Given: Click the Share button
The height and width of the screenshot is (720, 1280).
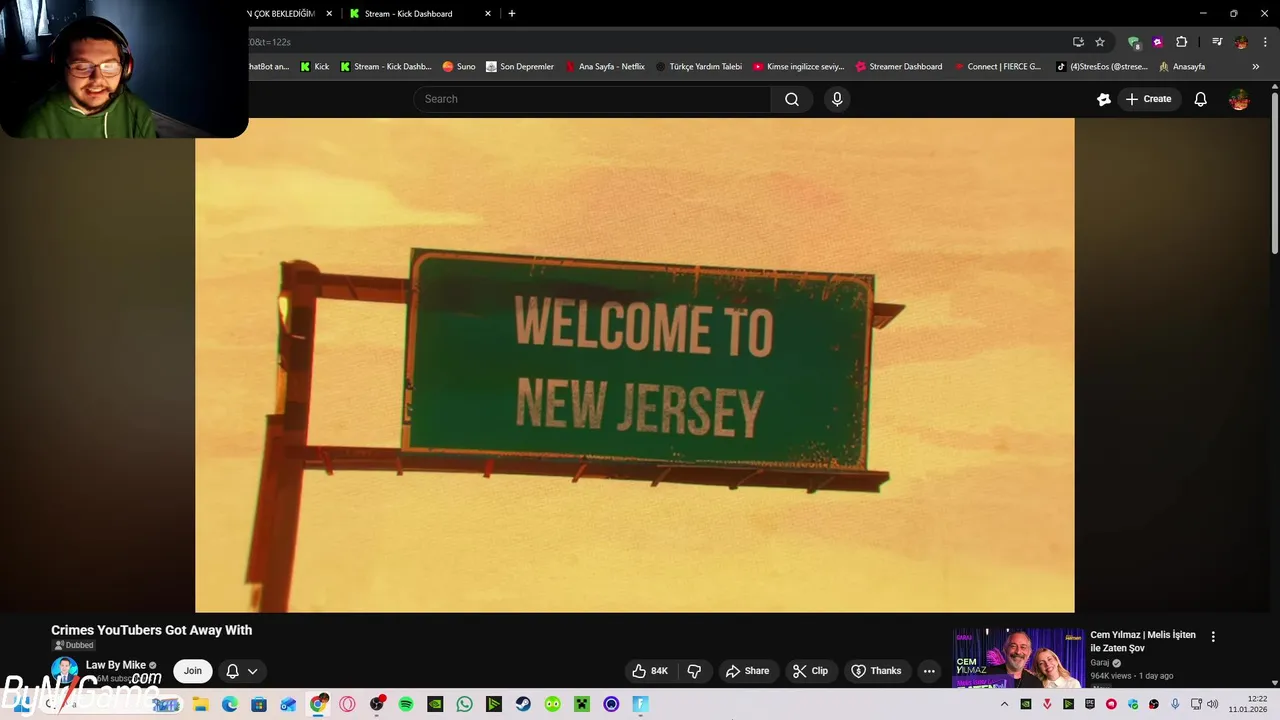Looking at the screenshot, I should click(x=747, y=671).
